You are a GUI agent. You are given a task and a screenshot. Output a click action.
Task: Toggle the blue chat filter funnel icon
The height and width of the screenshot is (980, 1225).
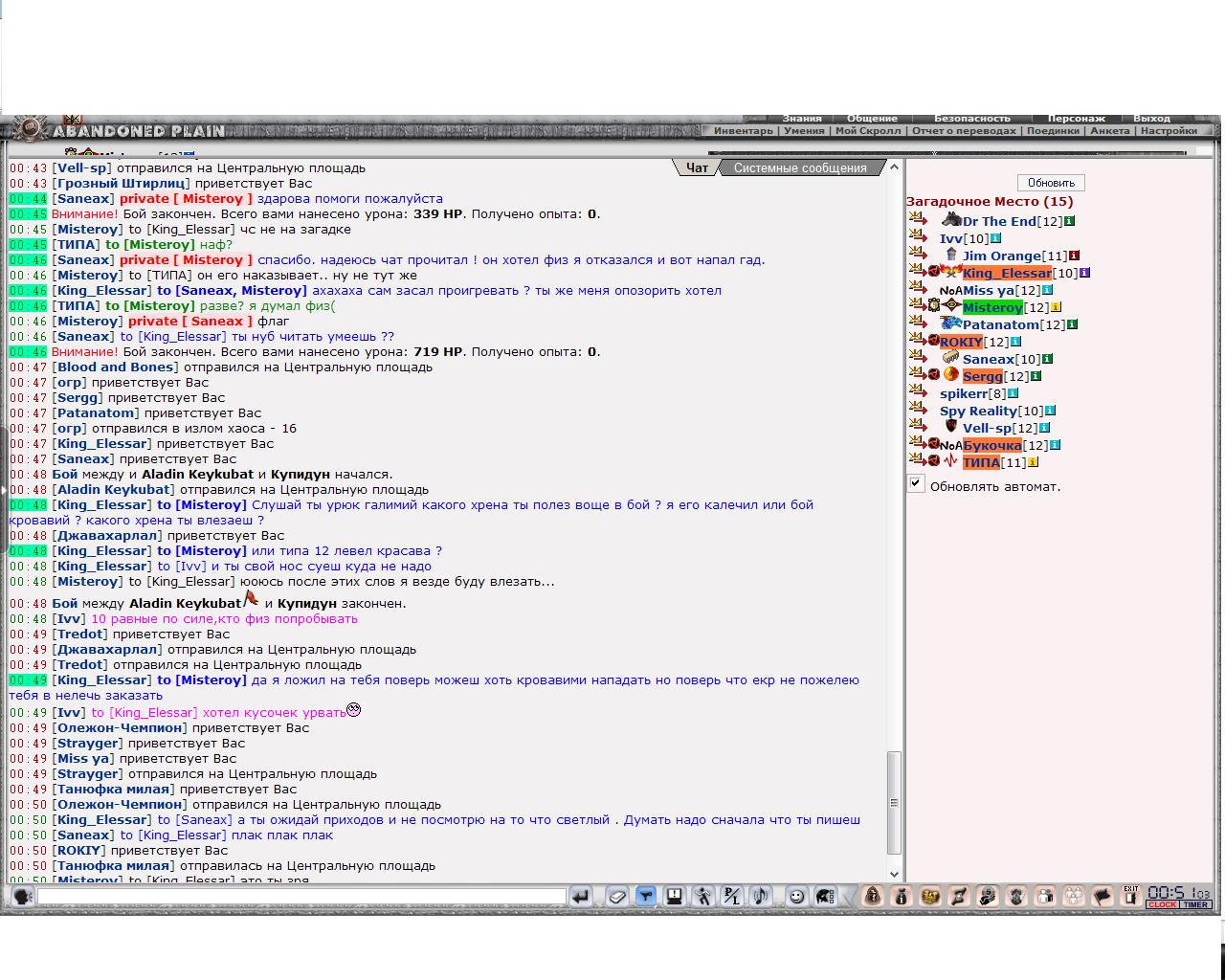(646, 897)
